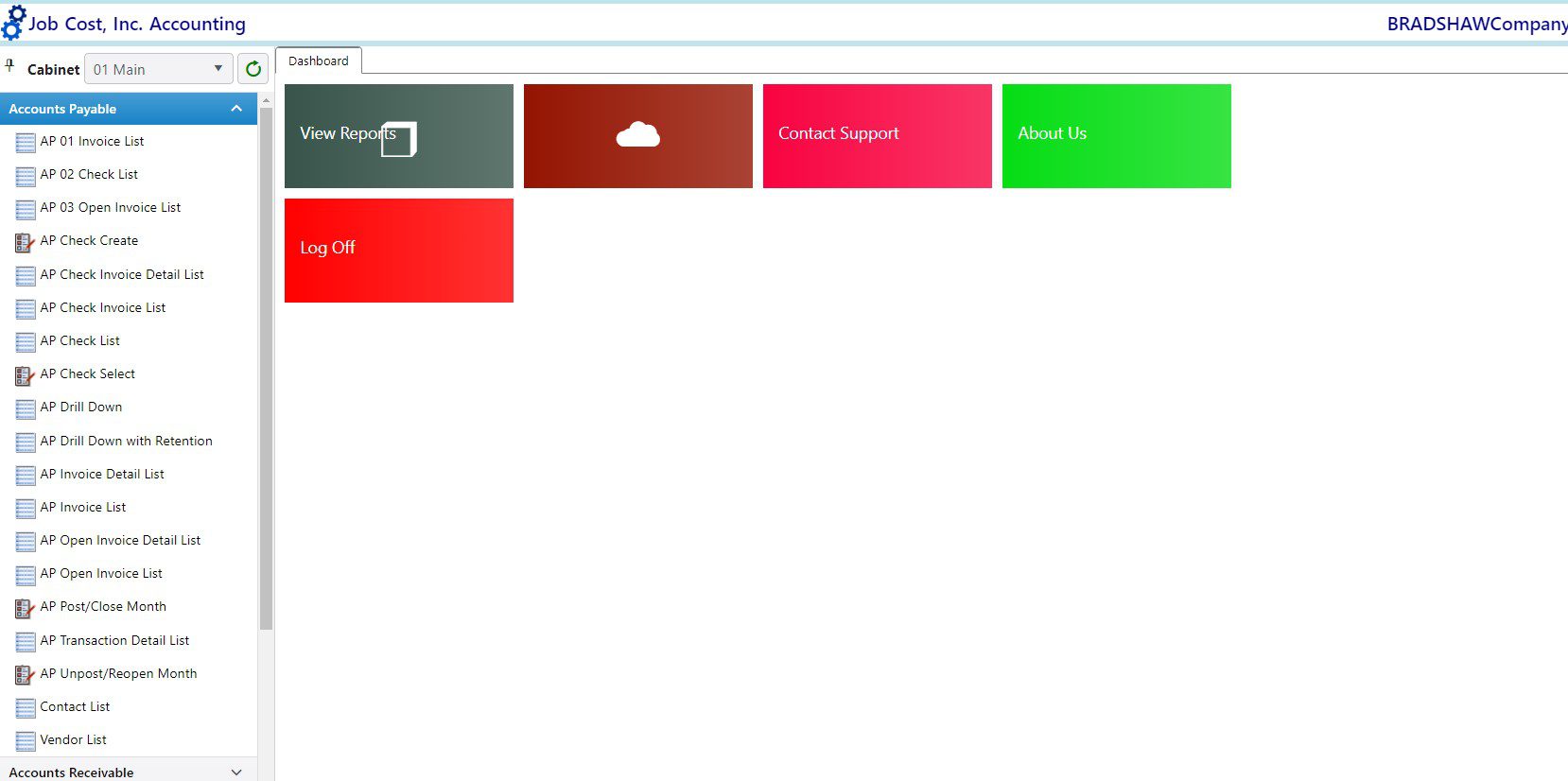
Task: Click the Job Cost, Inc. Accounting title
Action: [137, 24]
